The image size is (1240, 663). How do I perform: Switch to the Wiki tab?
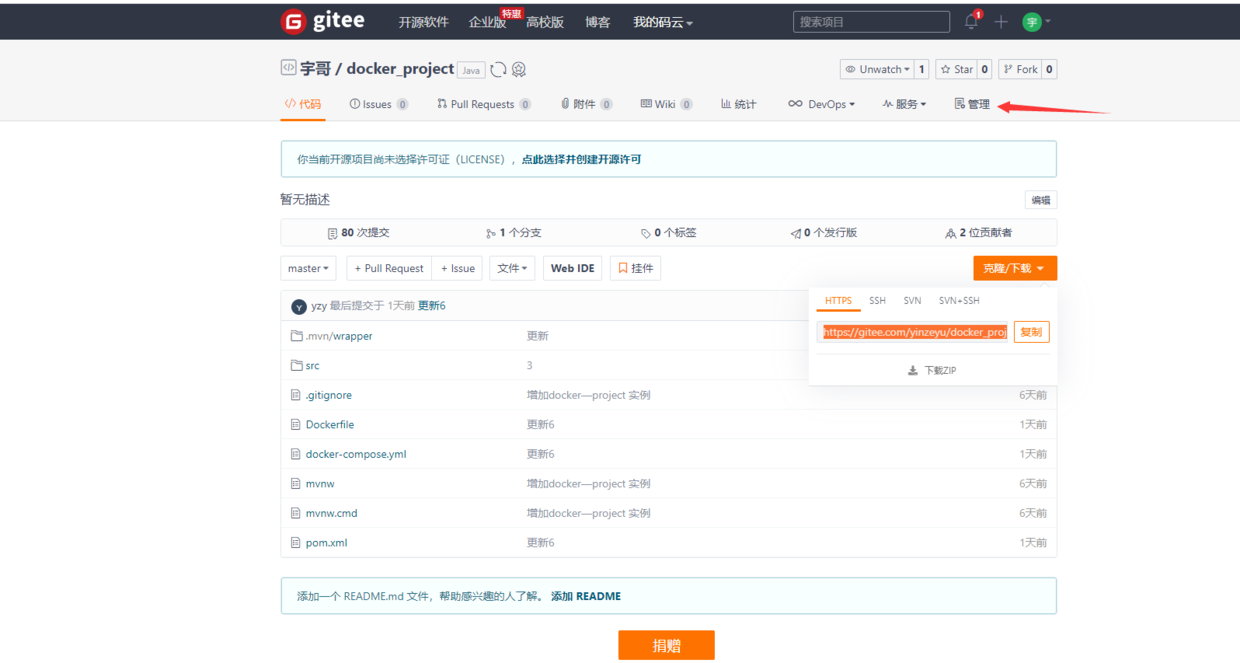666,104
